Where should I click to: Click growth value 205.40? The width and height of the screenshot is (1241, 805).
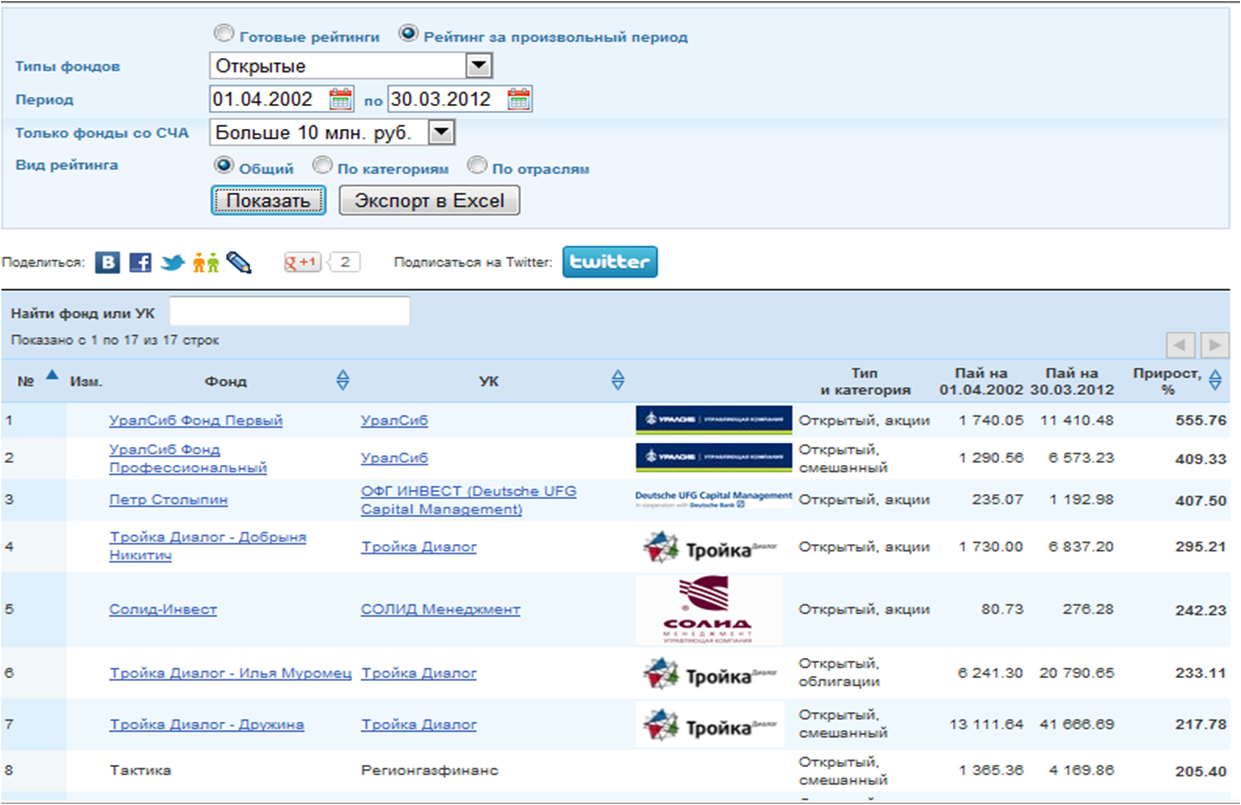pos(1201,771)
